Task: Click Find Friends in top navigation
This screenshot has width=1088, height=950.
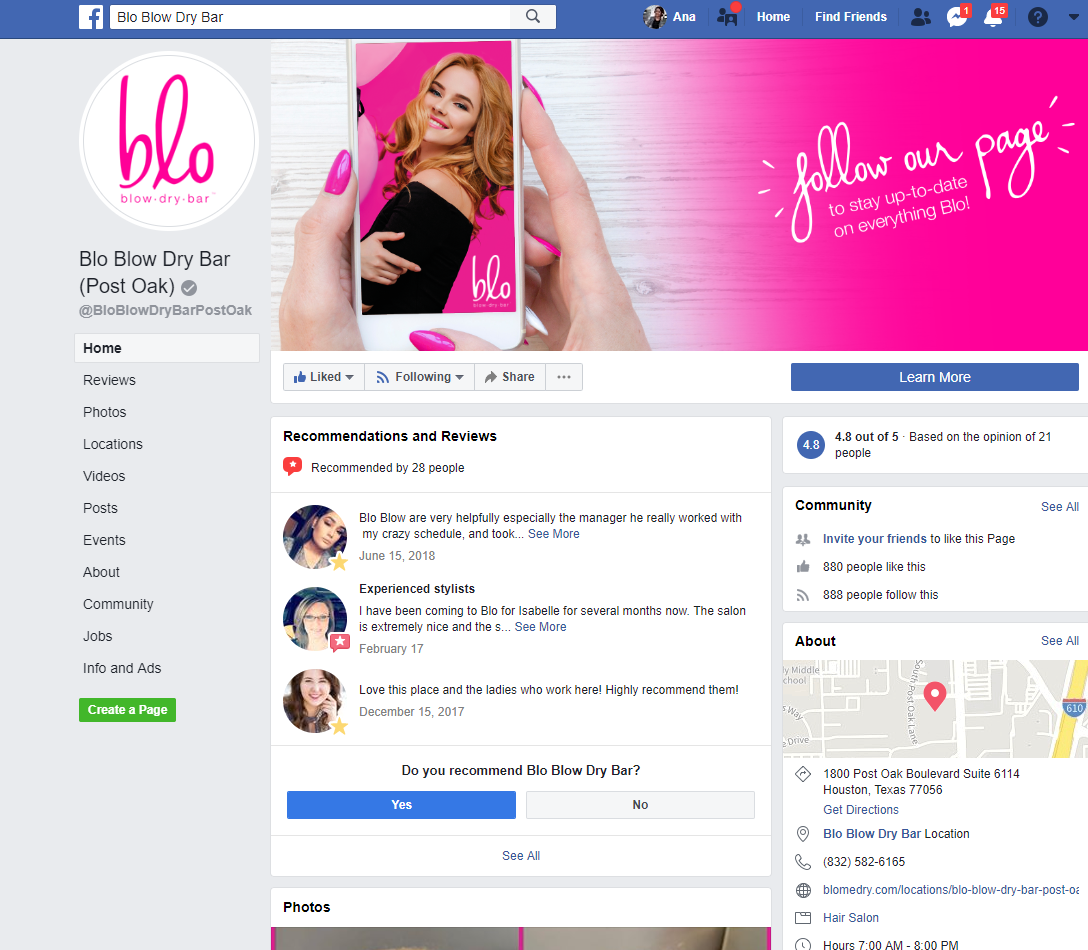Action: click(851, 17)
